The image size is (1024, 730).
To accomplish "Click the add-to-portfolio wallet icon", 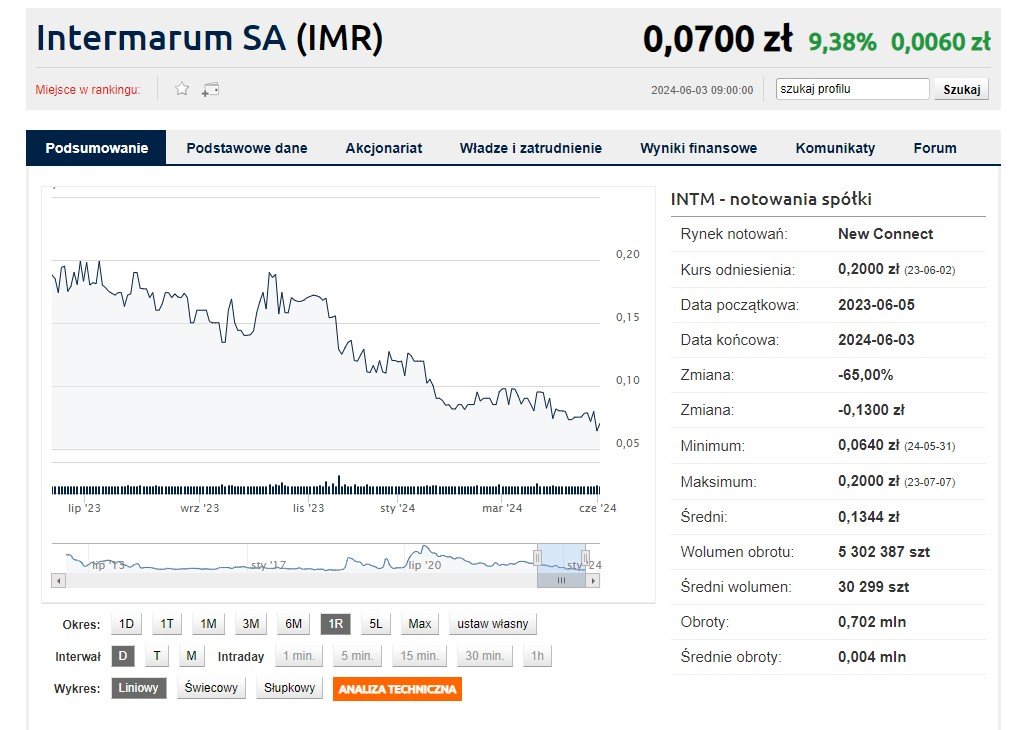I will click(210, 89).
